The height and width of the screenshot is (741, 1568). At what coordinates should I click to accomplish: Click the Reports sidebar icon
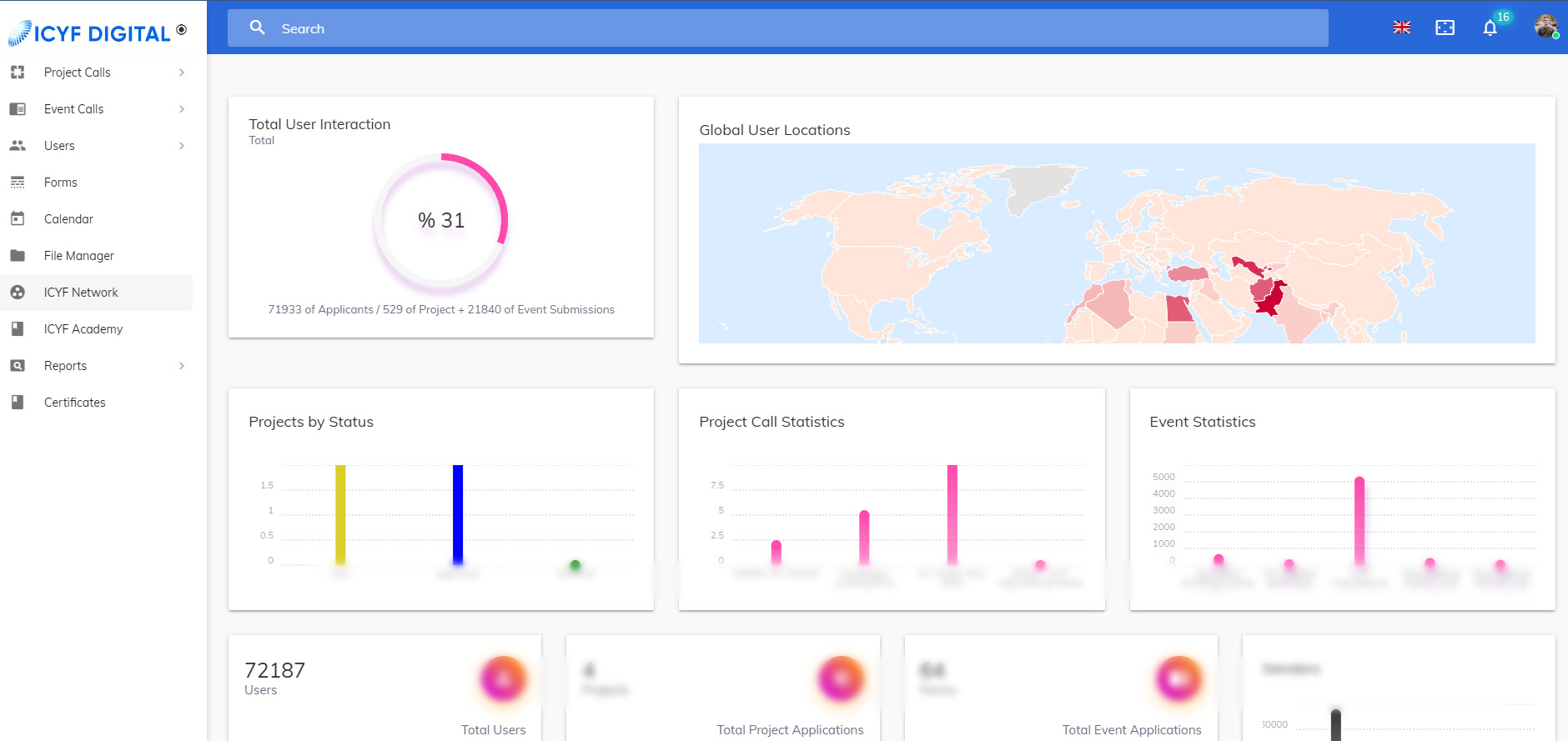(x=18, y=366)
